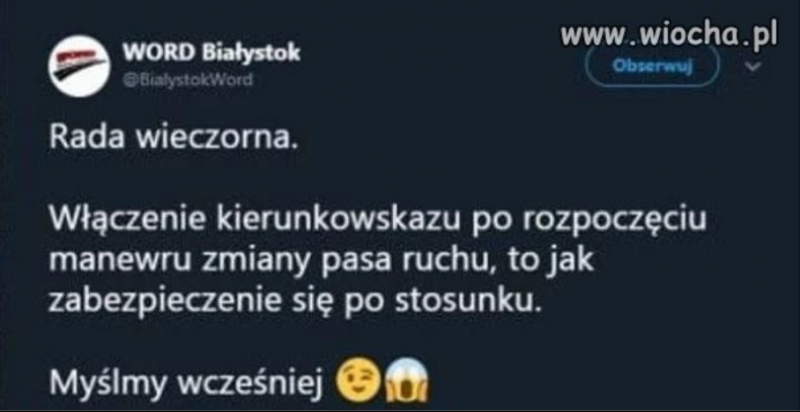The image size is (800, 412).
Task: Click the line 'manewru zmiany pasa ruchu, to jak'
Action: [321, 262]
